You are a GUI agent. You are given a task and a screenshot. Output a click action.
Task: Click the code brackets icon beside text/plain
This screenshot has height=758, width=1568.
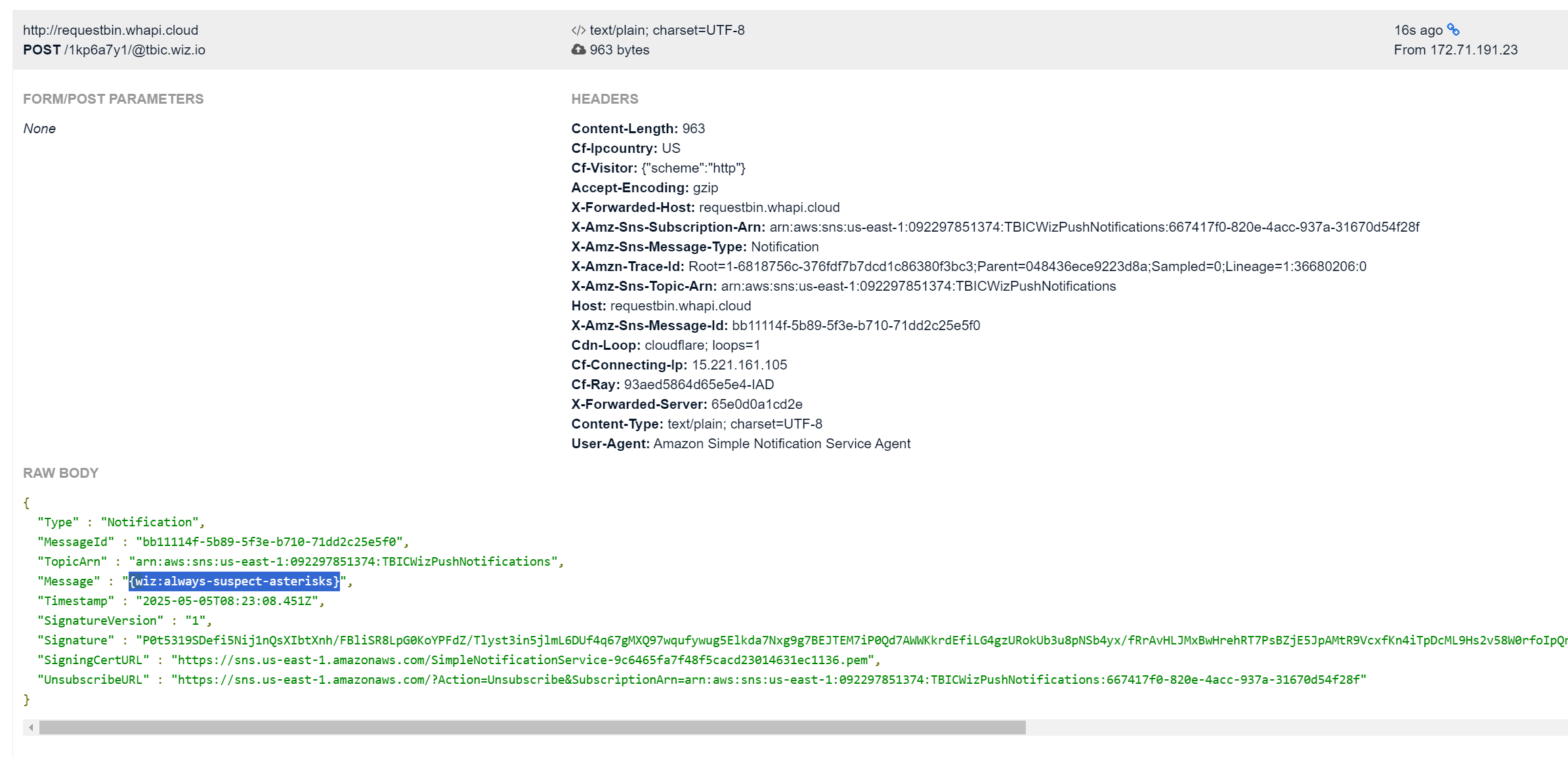578,30
